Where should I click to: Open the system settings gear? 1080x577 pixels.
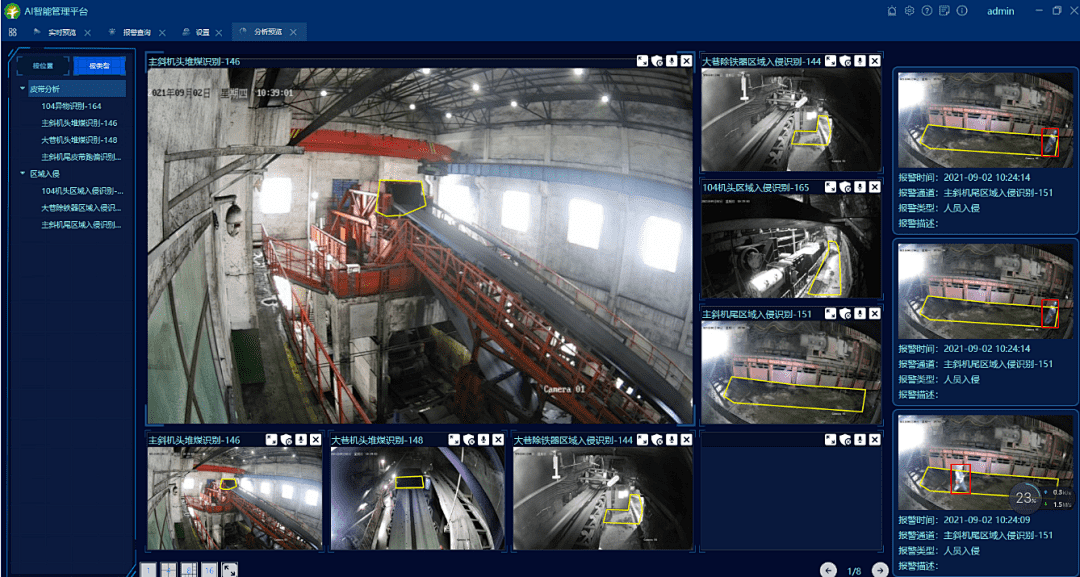[x=909, y=11]
